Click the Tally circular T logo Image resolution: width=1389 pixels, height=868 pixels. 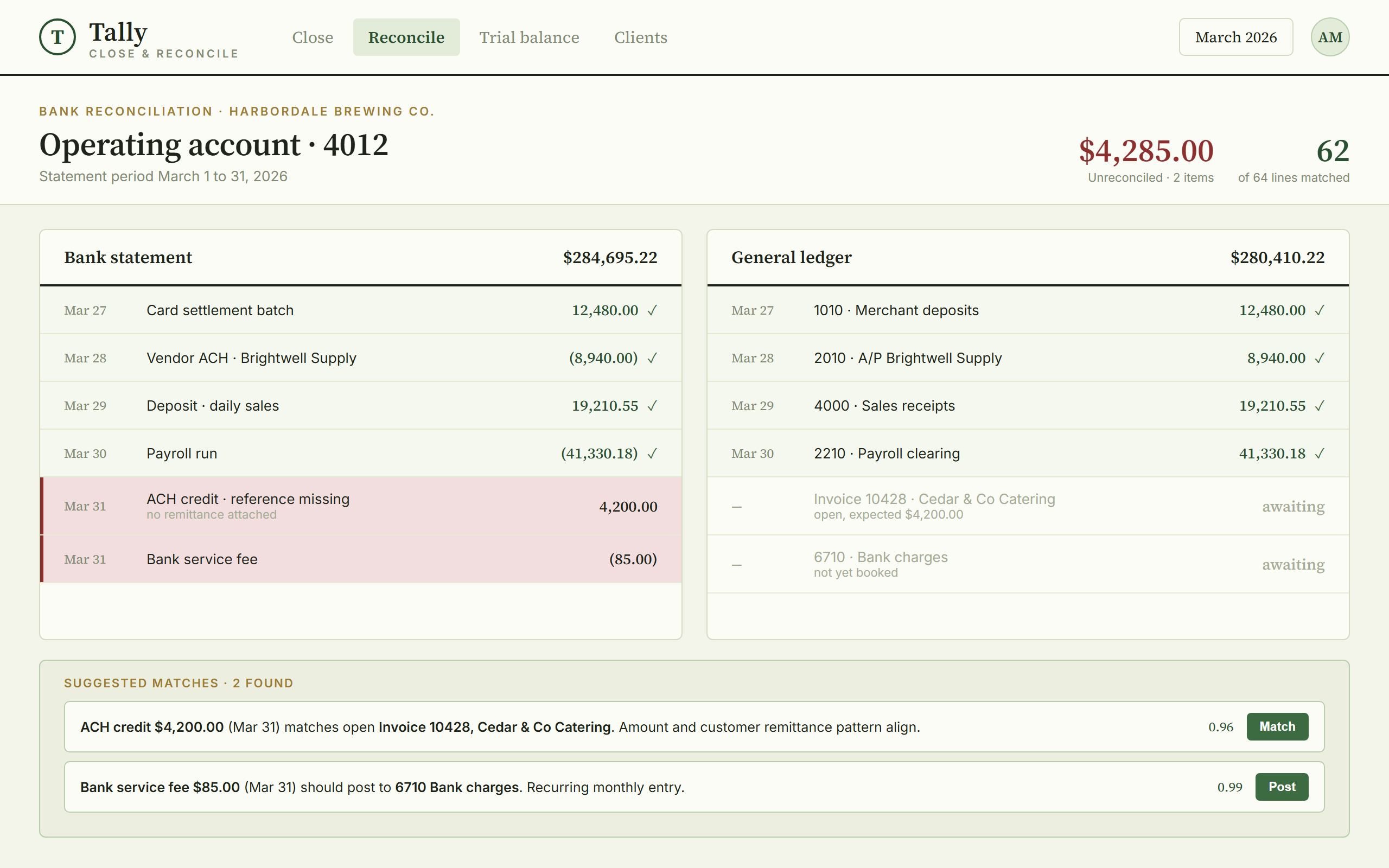pyautogui.click(x=58, y=37)
